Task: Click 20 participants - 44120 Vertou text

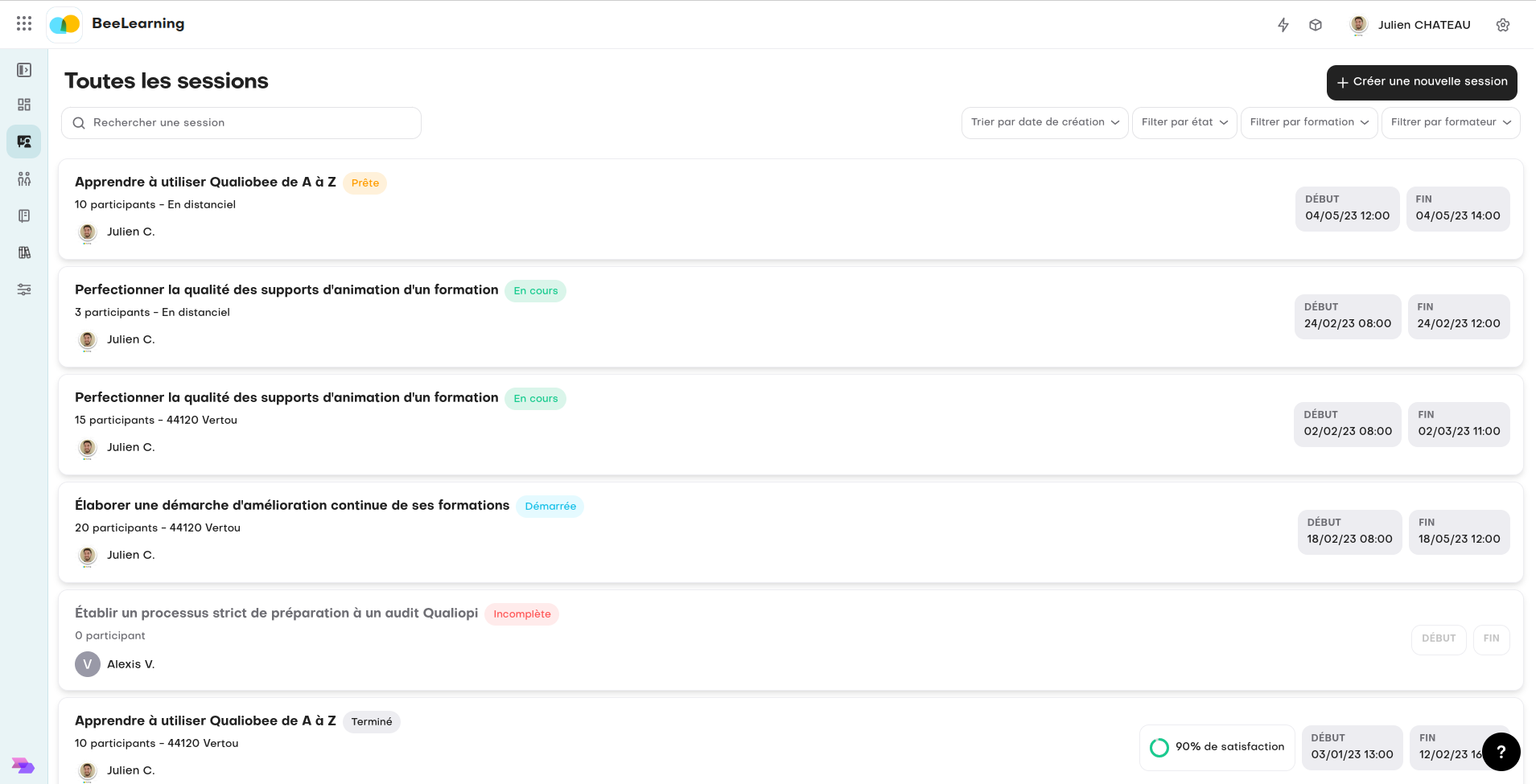Action: pyautogui.click(x=158, y=528)
